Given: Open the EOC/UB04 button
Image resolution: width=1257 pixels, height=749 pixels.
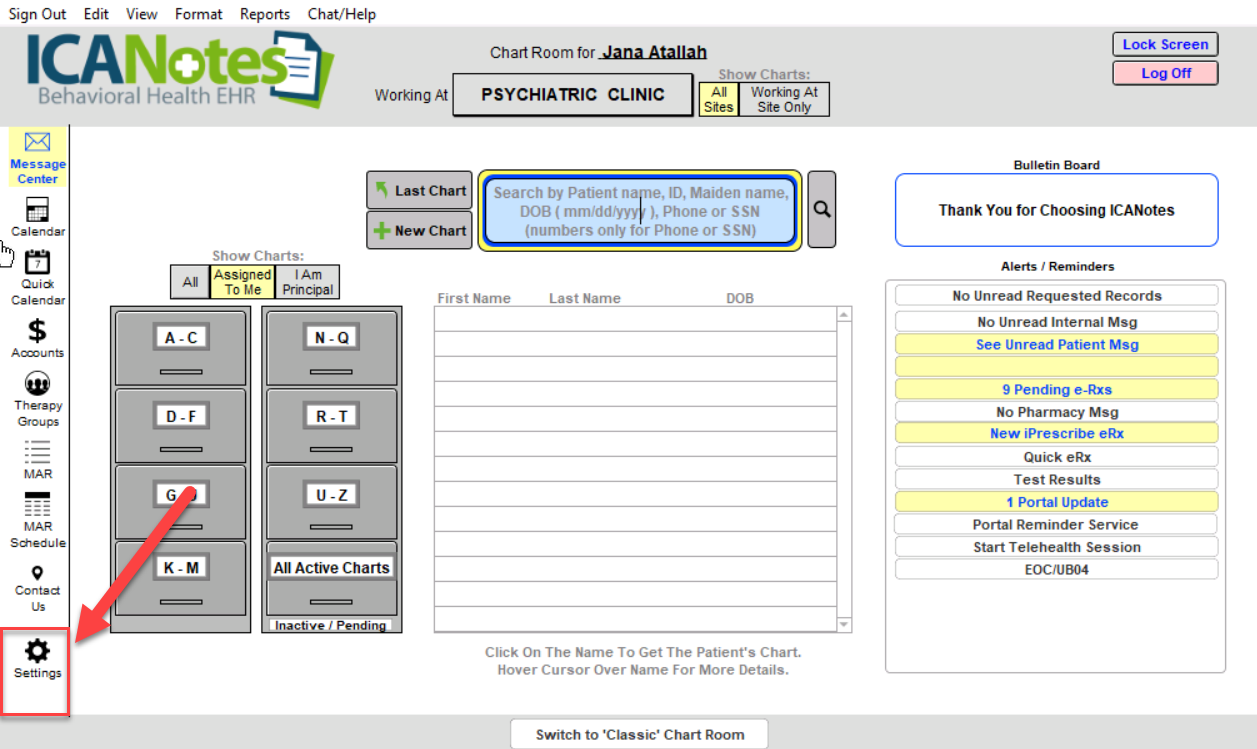Looking at the screenshot, I should (x=1057, y=570).
